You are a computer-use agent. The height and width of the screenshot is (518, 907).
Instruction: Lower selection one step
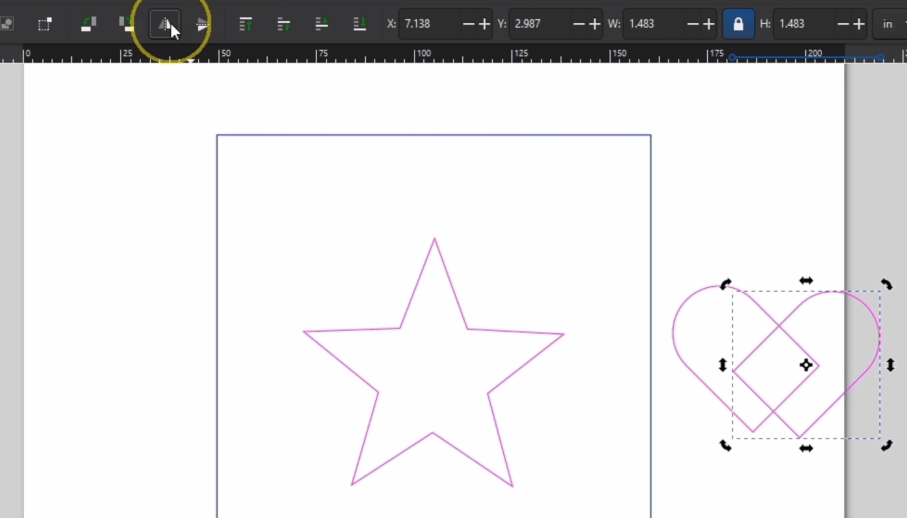click(x=321, y=23)
